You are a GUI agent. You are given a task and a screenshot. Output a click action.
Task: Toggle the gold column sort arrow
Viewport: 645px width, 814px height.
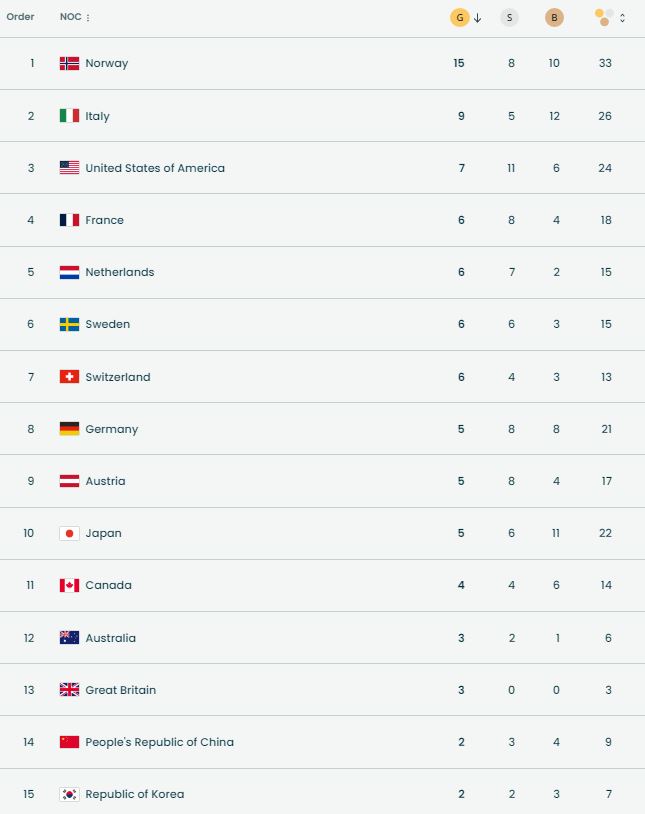click(x=478, y=18)
